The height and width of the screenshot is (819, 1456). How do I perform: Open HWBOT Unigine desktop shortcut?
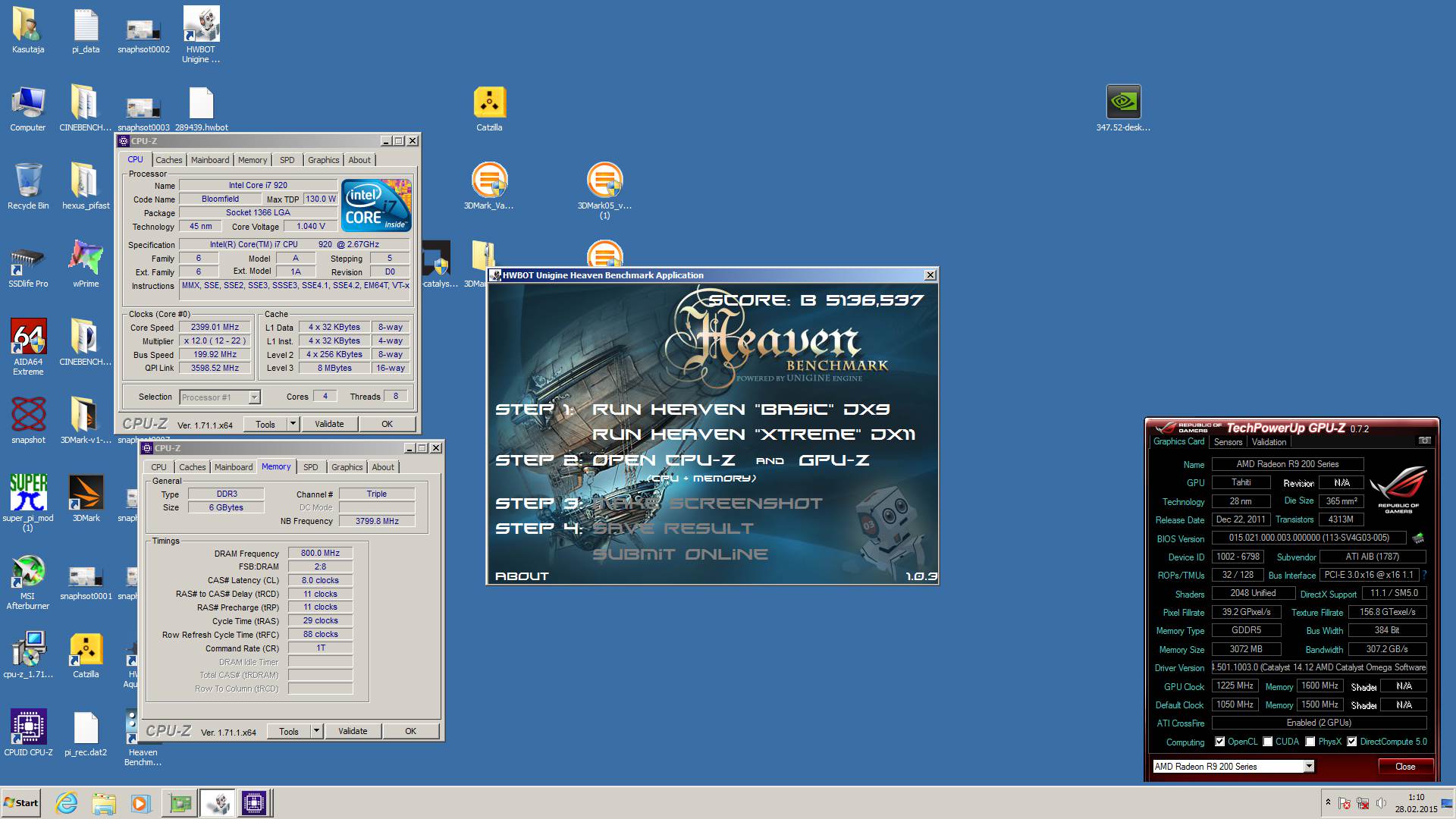(x=201, y=35)
